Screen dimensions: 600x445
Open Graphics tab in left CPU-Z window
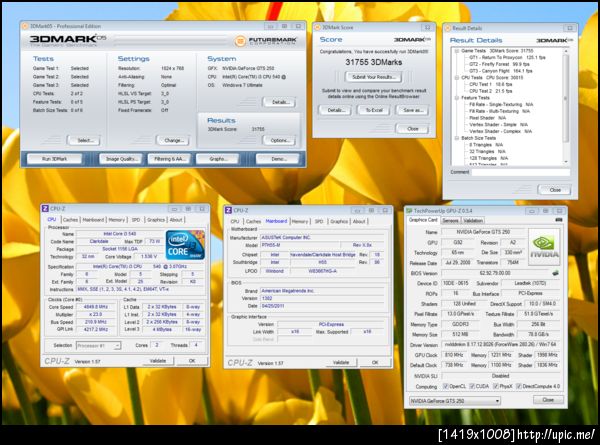[x=156, y=220]
